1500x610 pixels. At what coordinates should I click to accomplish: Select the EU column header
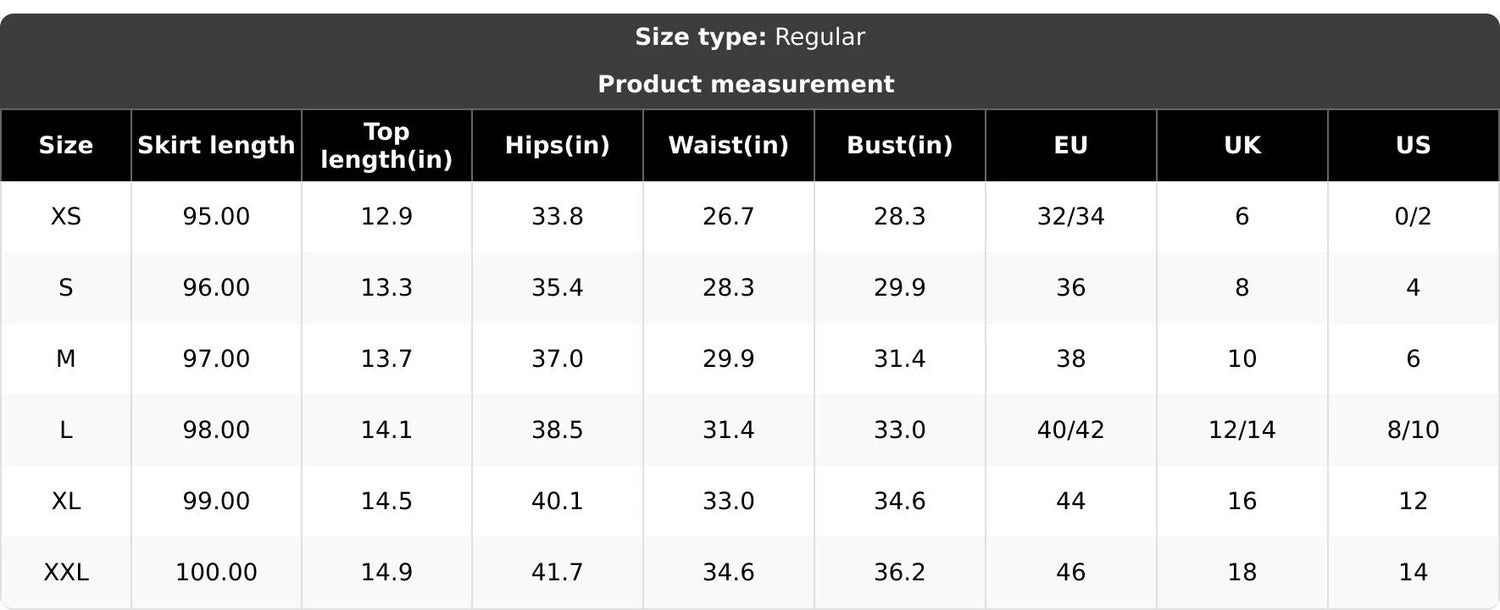(1071, 145)
